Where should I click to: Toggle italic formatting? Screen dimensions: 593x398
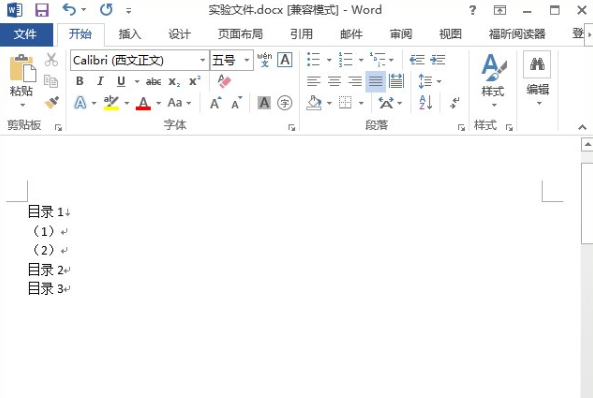100,81
